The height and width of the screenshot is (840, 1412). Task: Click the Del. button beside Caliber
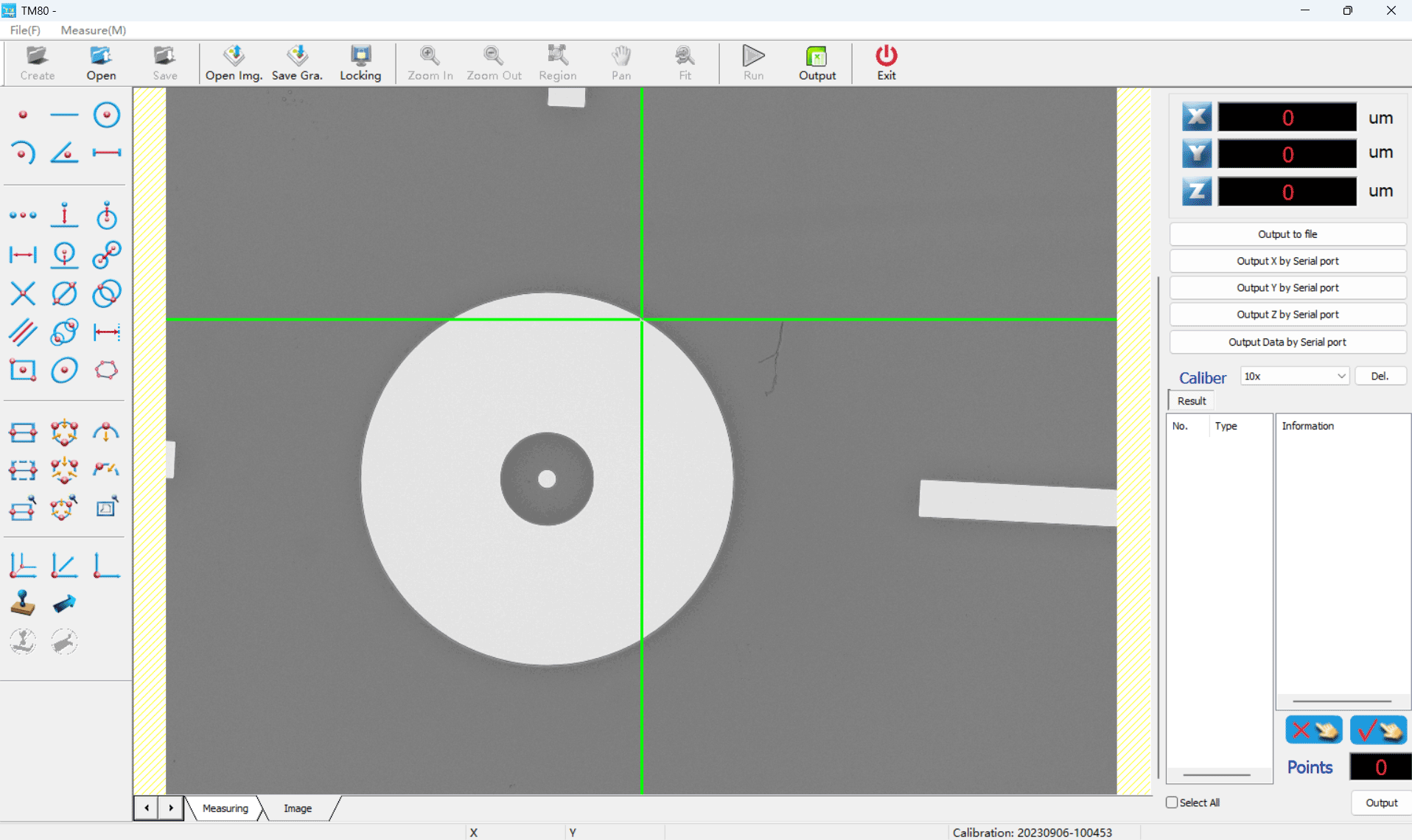tap(1380, 377)
